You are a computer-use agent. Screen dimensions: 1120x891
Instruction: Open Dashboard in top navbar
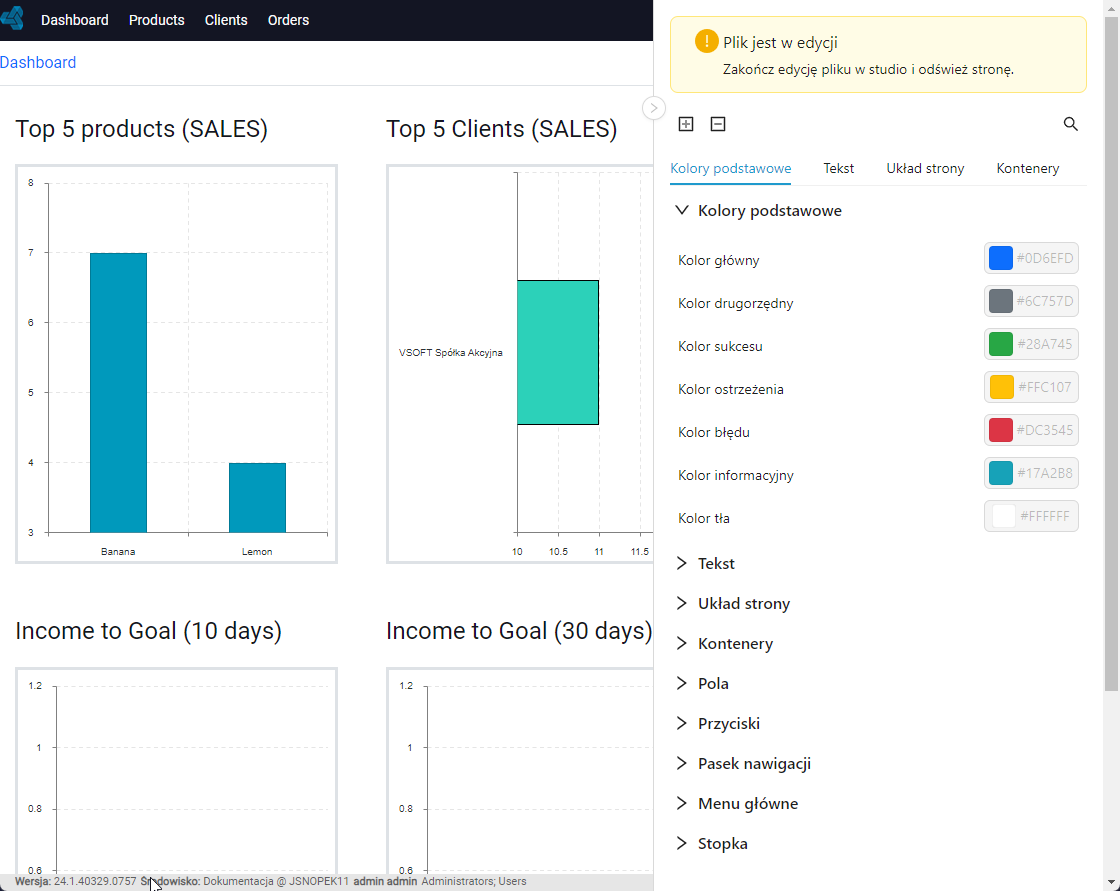pos(75,20)
